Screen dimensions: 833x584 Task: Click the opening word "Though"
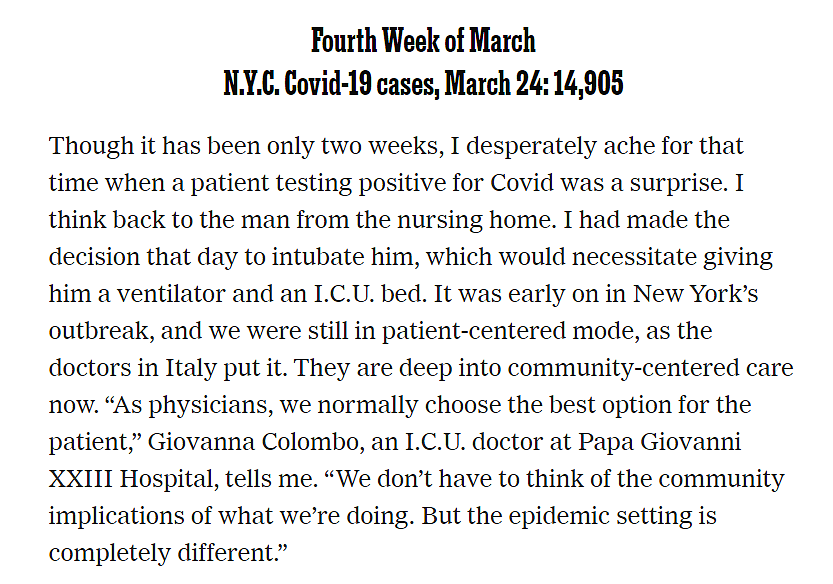coord(91,146)
